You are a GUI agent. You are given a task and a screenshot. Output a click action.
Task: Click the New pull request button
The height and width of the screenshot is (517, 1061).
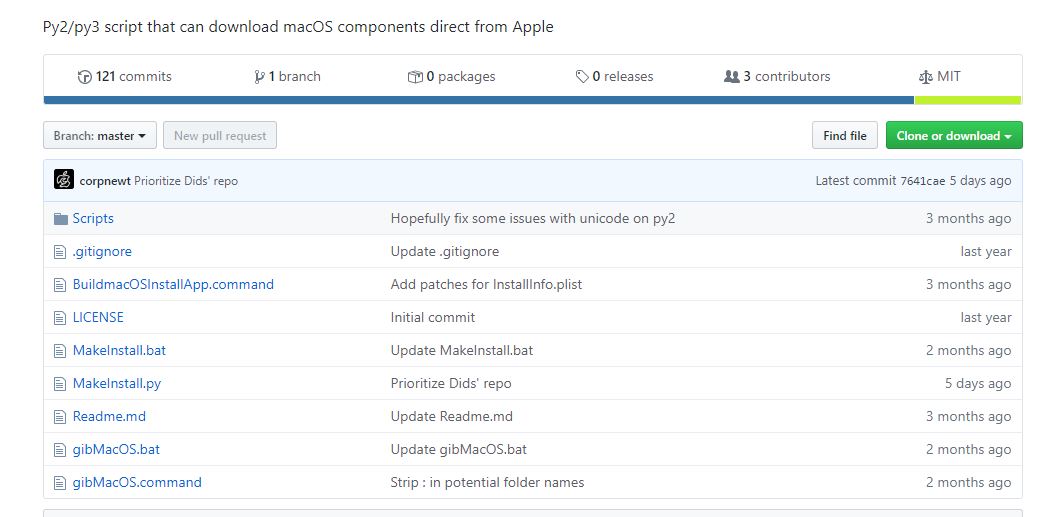click(220, 136)
